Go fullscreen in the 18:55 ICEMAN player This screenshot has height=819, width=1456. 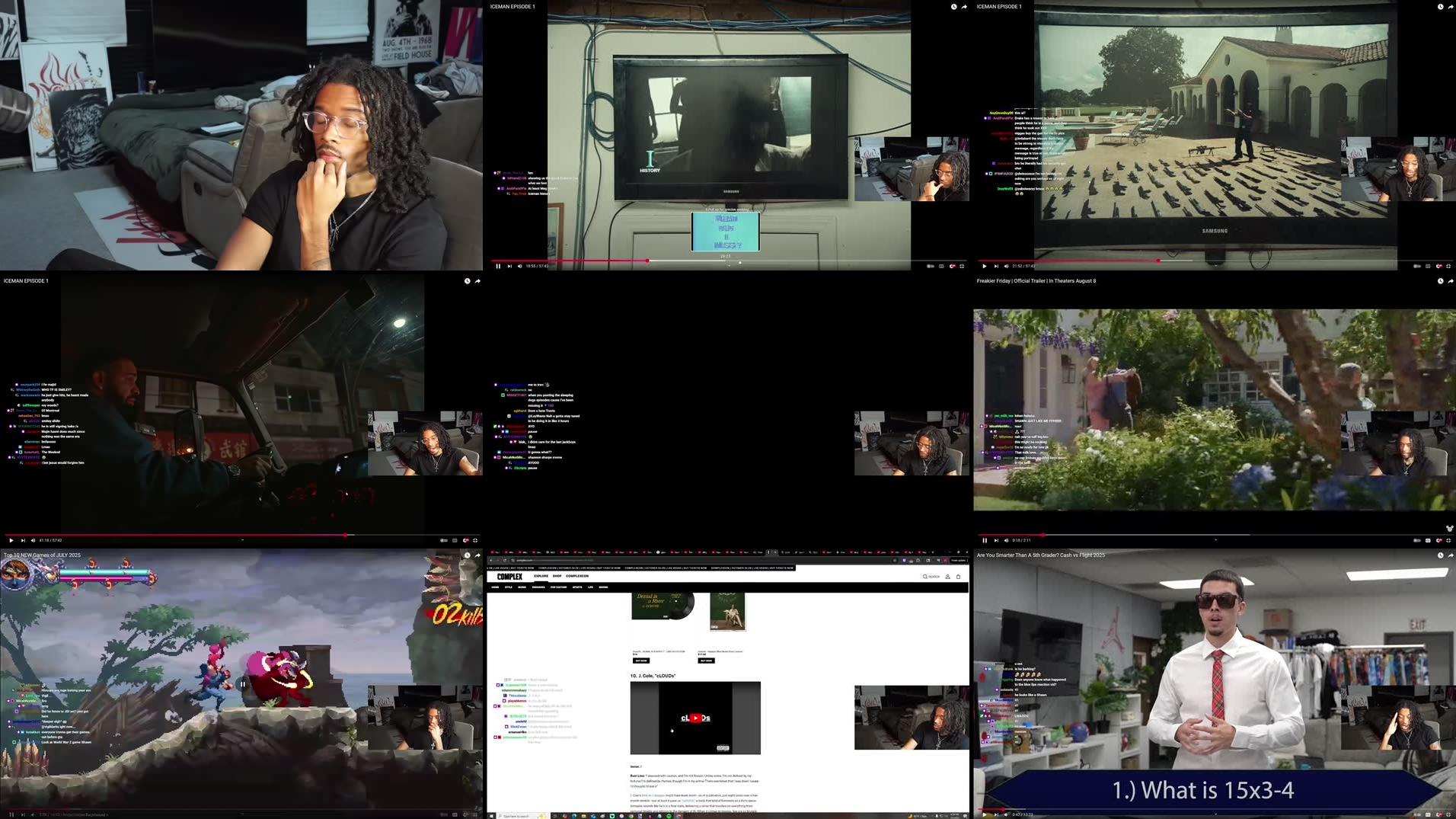(x=962, y=266)
